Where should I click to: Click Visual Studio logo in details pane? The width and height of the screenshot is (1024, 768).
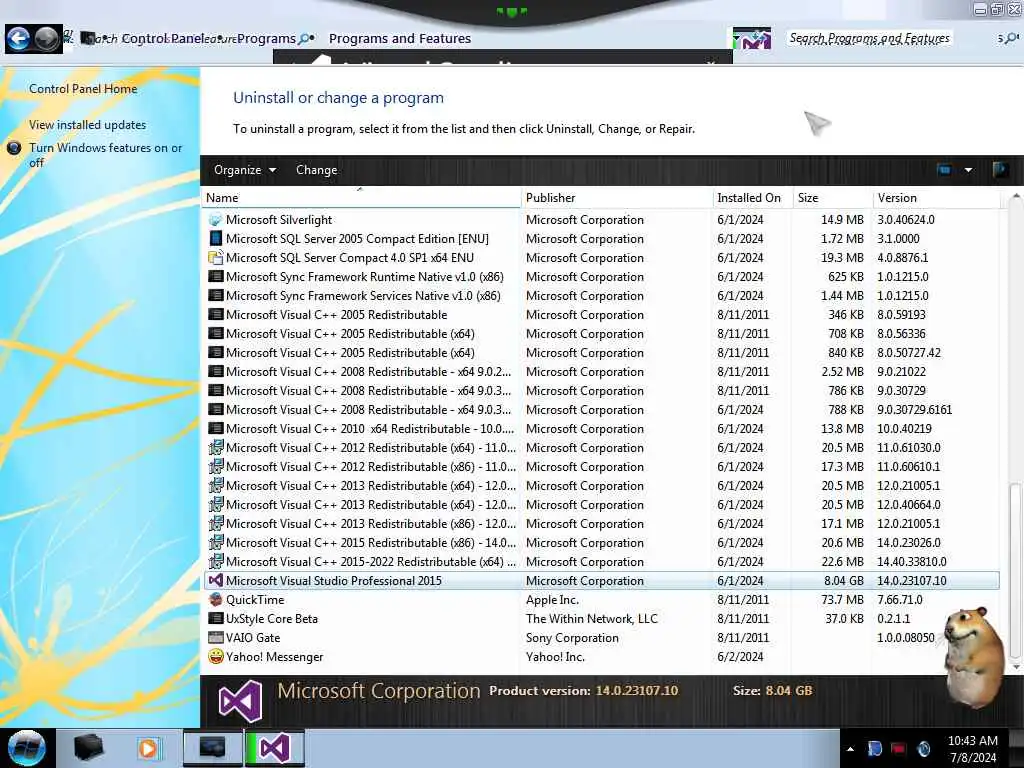240,701
